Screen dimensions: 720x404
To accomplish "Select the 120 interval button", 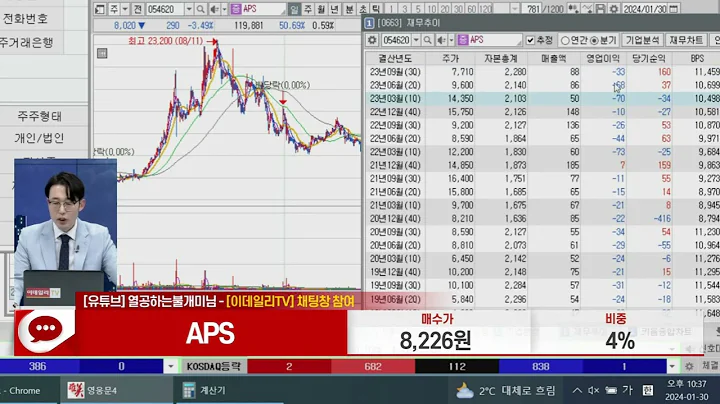I will pyautogui.click(x=485, y=9).
